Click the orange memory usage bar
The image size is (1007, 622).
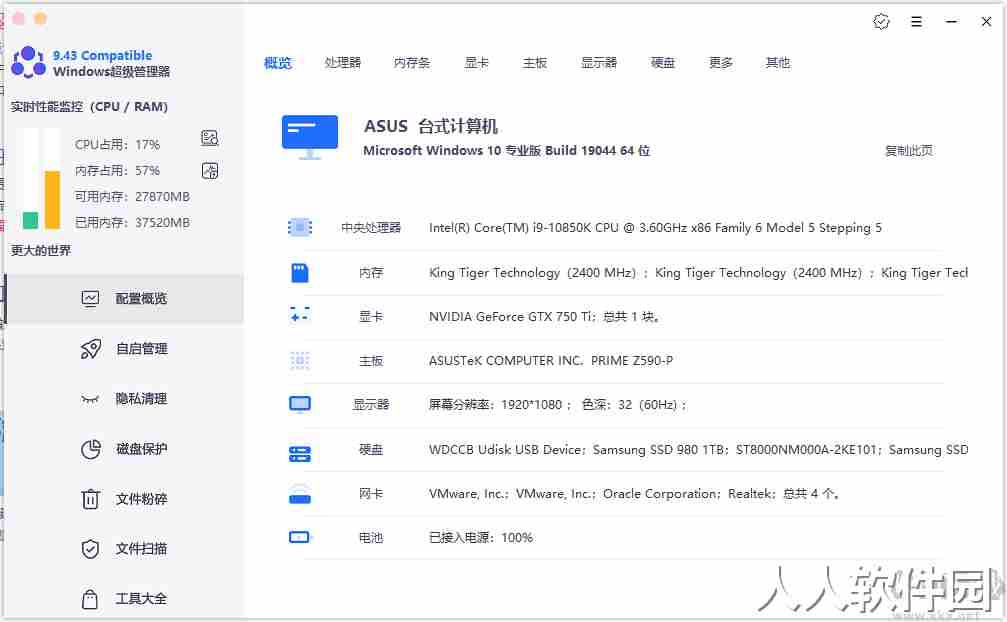53,200
